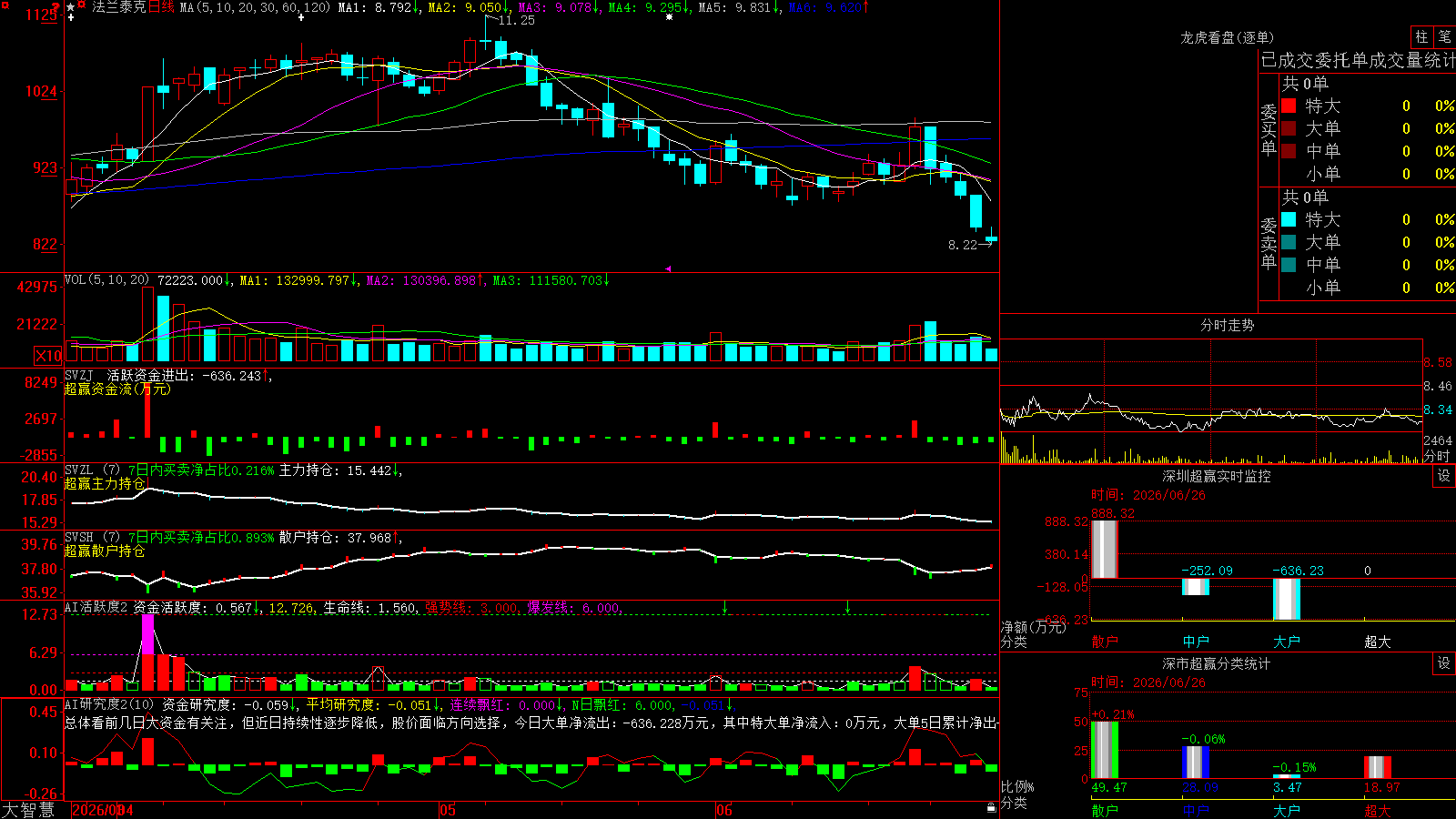
Task: Click the red 超大 18.97 bar in 分类统计
Action: (x=1378, y=768)
